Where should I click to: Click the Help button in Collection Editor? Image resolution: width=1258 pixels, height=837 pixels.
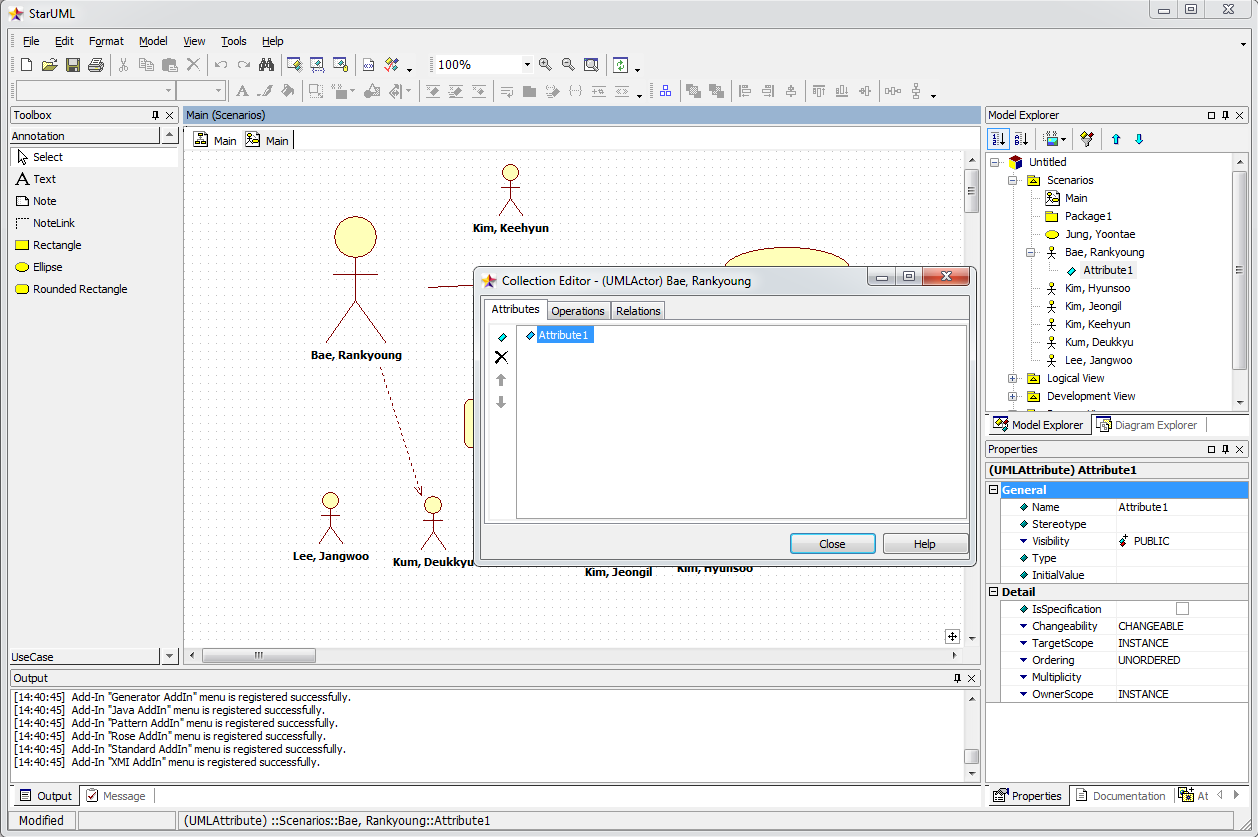click(x=924, y=544)
